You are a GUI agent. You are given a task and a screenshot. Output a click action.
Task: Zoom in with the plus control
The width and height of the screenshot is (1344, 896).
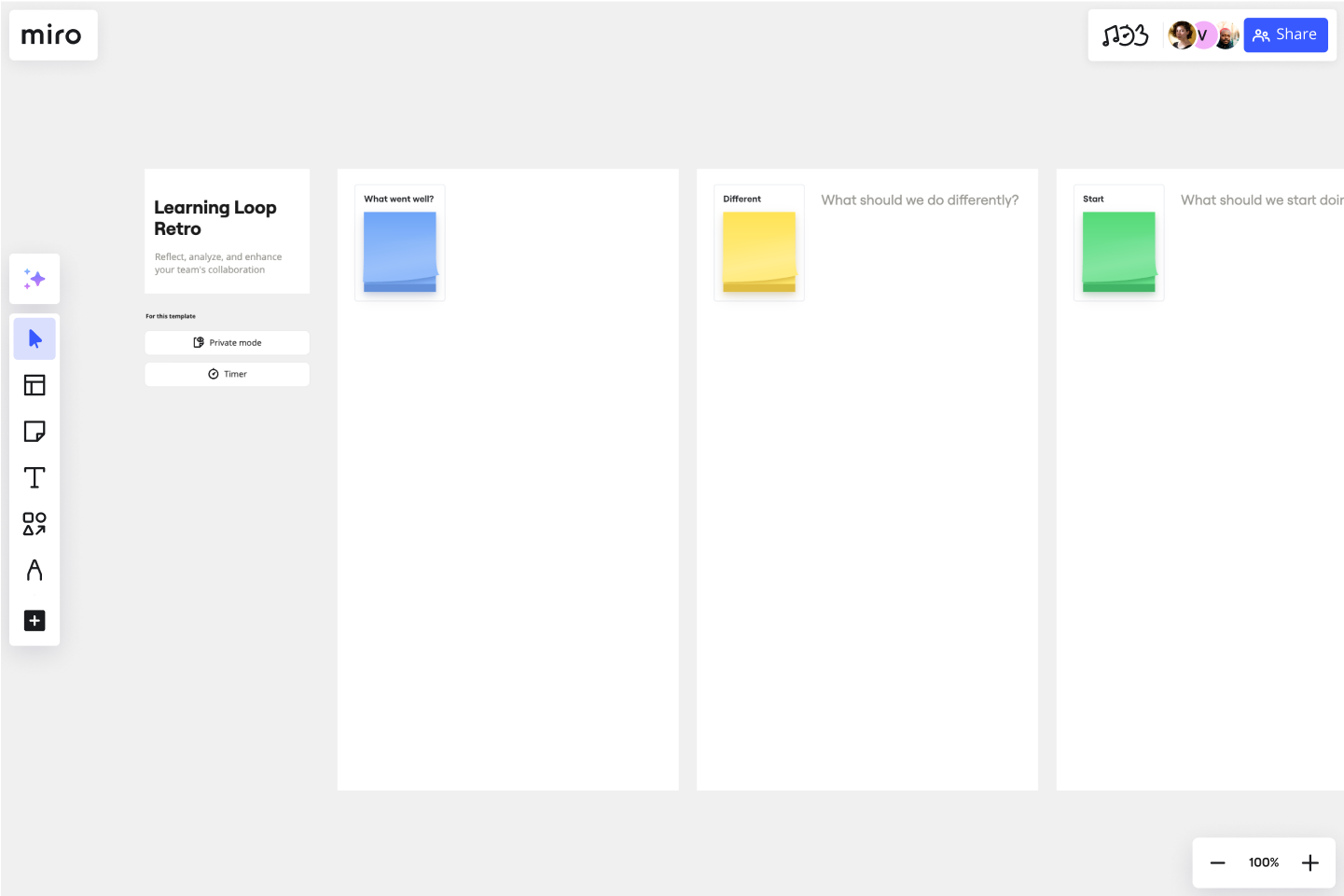[x=1309, y=862]
